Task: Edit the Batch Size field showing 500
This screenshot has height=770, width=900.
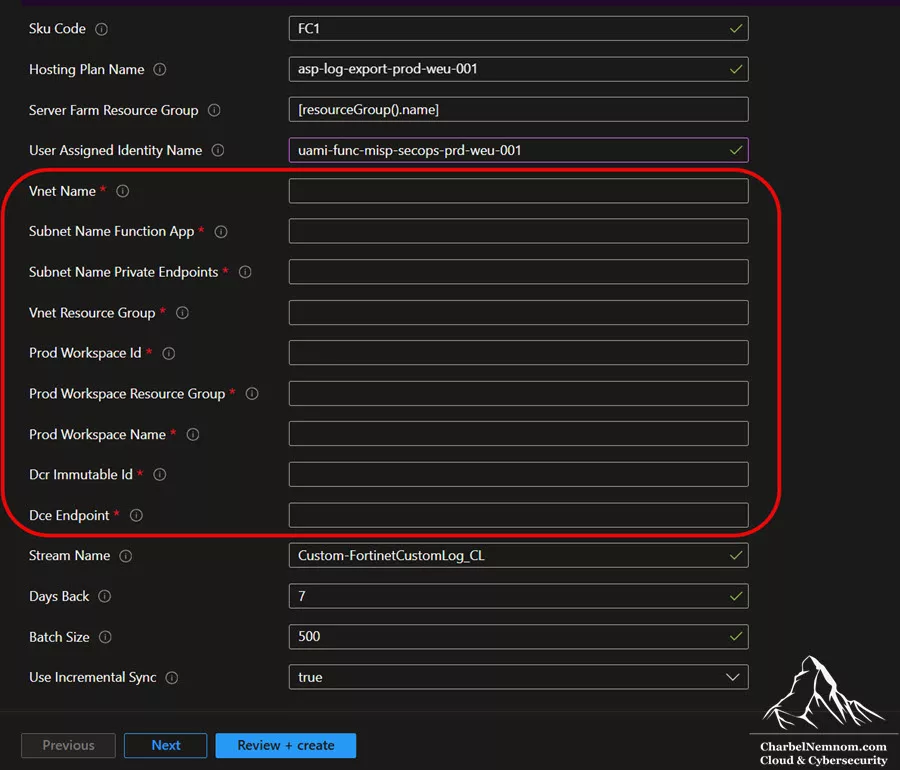Action: pyautogui.click(x=518, y=637)
